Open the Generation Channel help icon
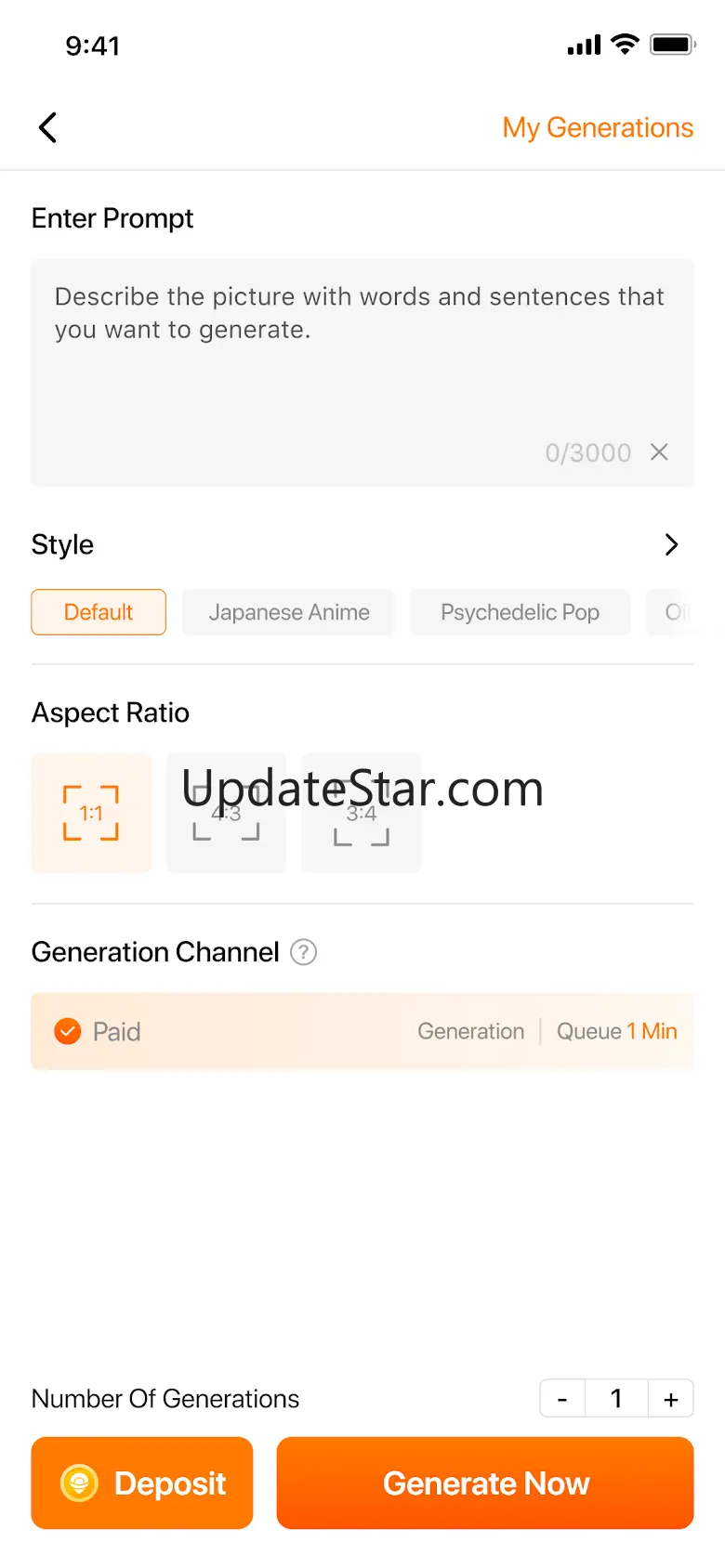 304,952
